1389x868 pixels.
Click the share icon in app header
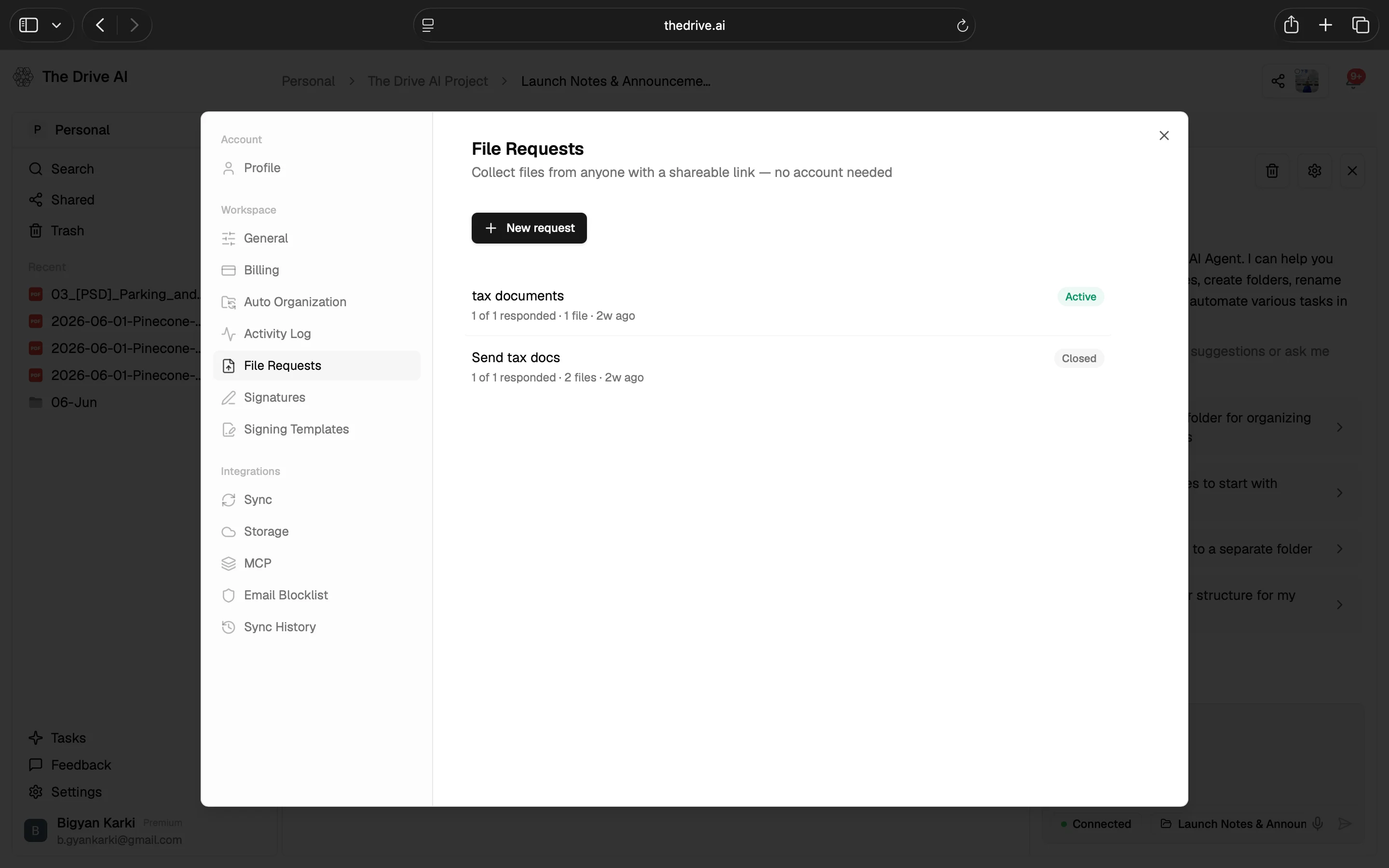coord(1278,81)
